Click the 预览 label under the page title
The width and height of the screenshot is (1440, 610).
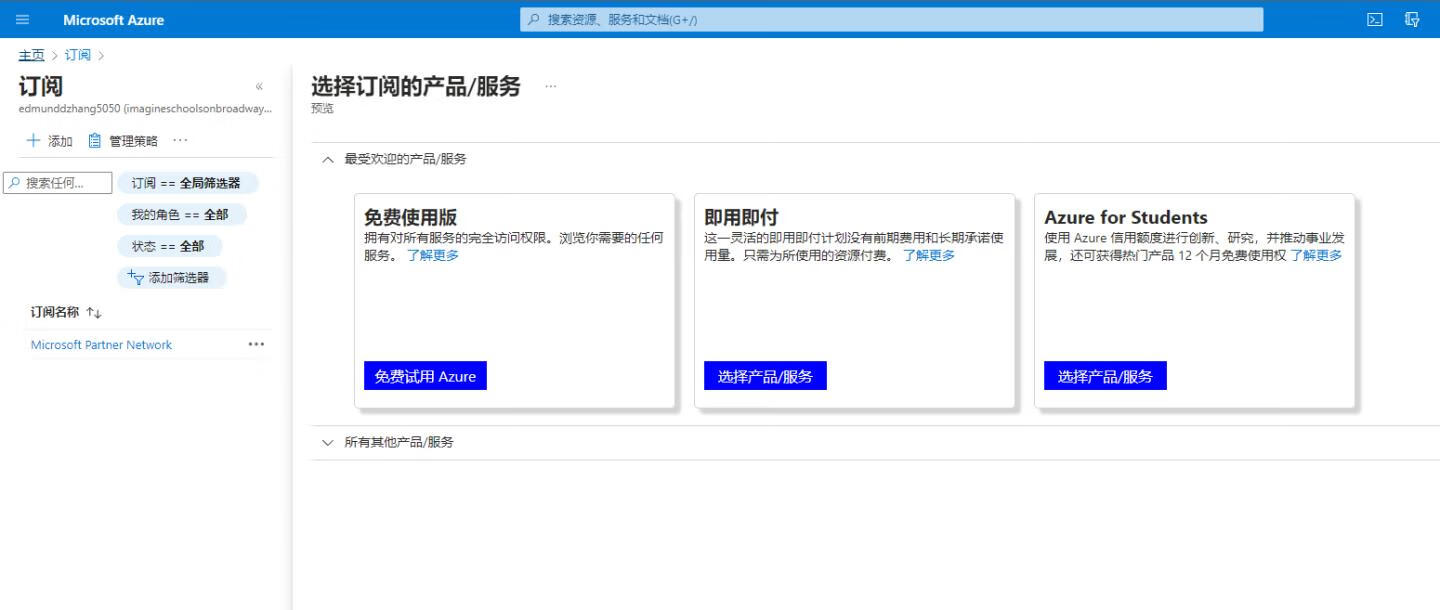[x=322, y=108]
